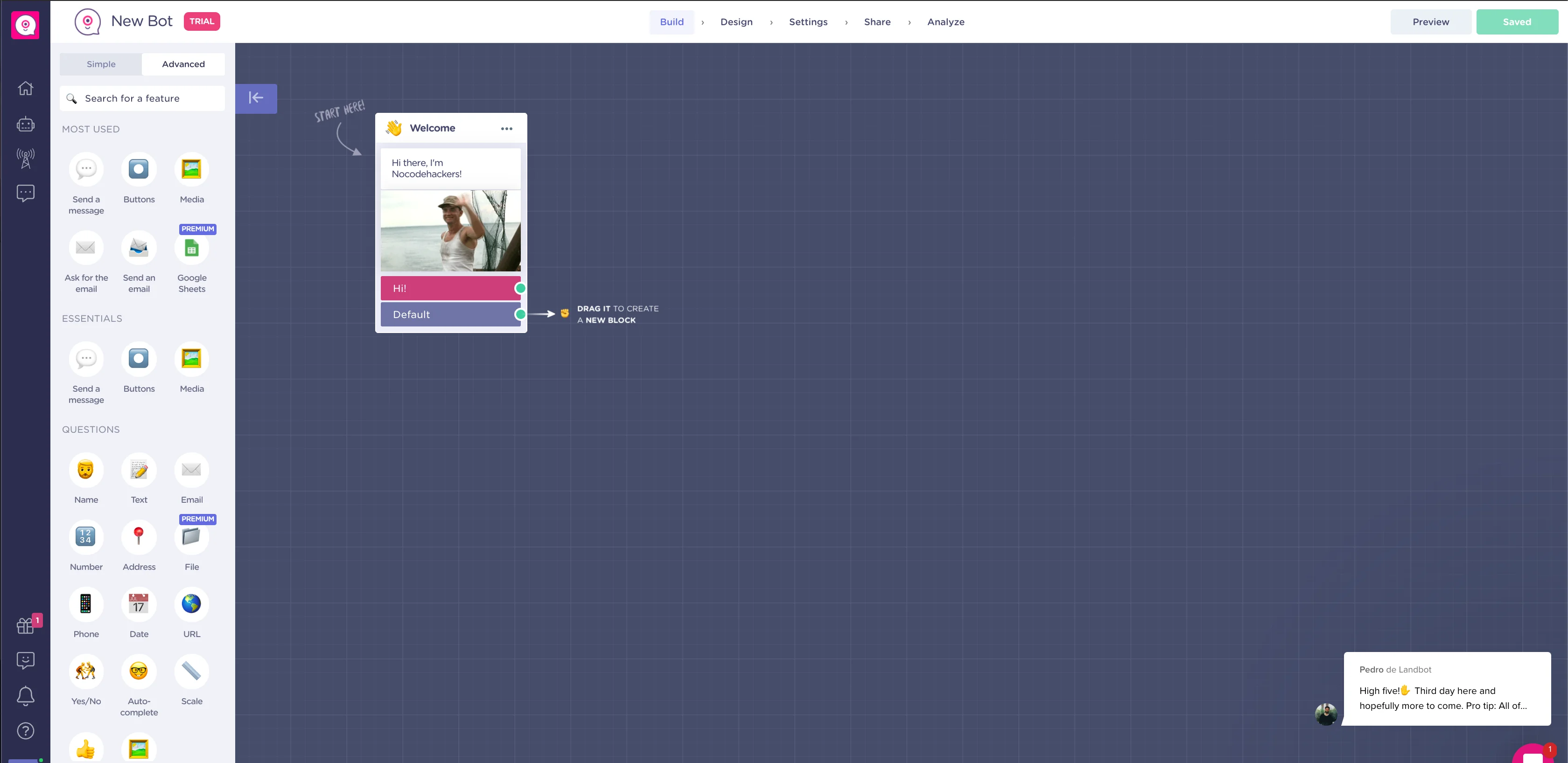This screenshot has height=763, width=1568.
Task: Choose the Scale question icon
Action: coord(192,671)
